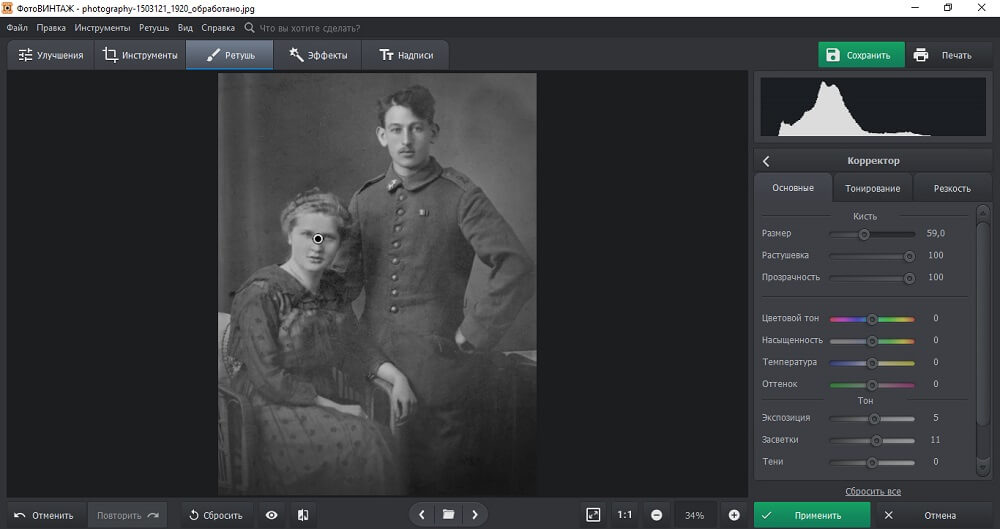This screenshot has width=1000, height=529.
Task: Click the ФотоВИНТАЖ app icon in title bar
Action: pyautogui.click(x=7, y=8)
